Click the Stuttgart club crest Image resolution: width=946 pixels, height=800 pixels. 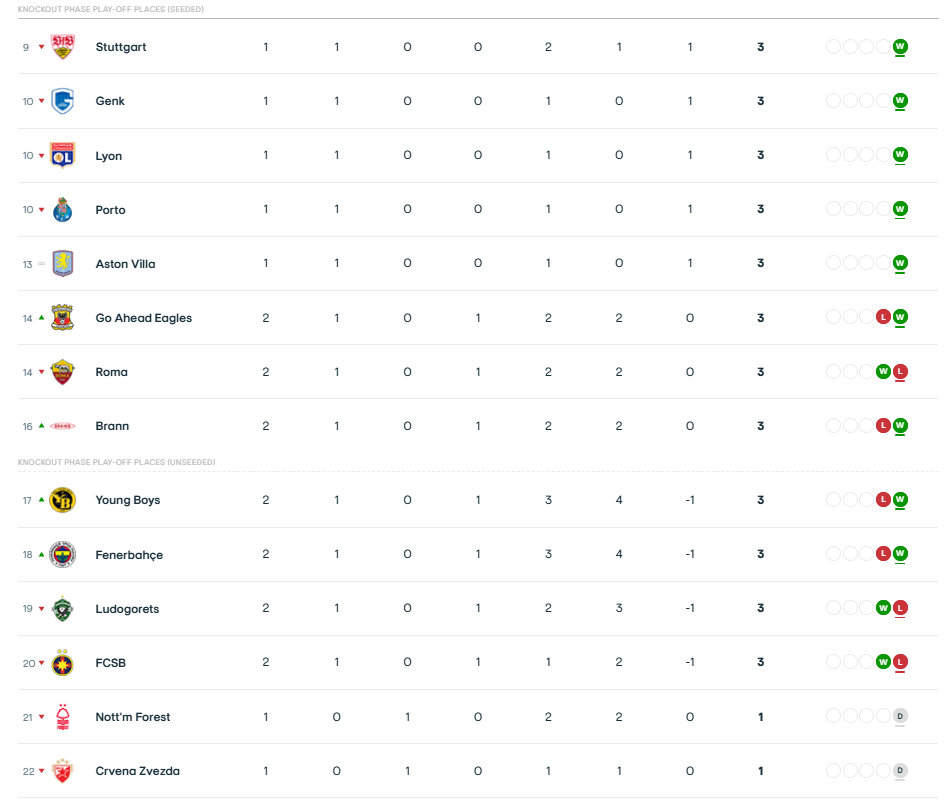pos(63,47)
